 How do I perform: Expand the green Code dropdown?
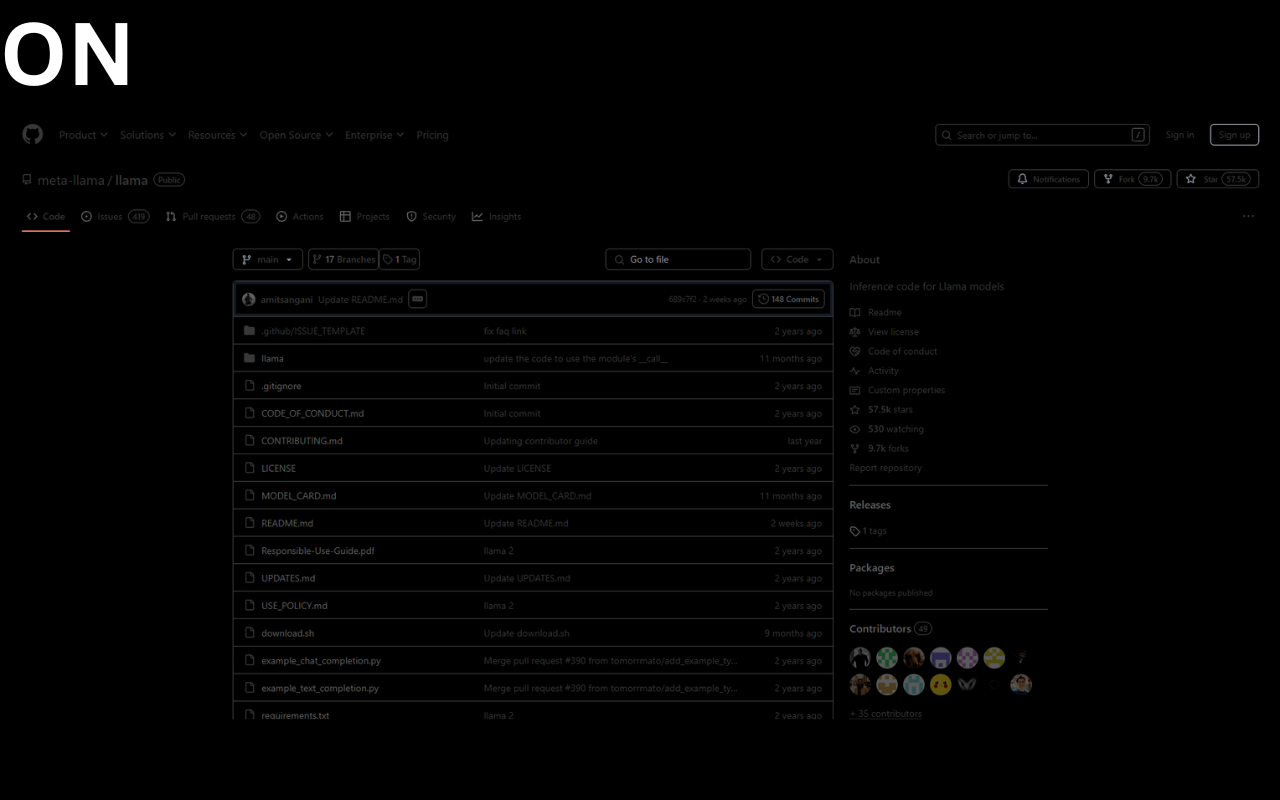coord(797,259)
